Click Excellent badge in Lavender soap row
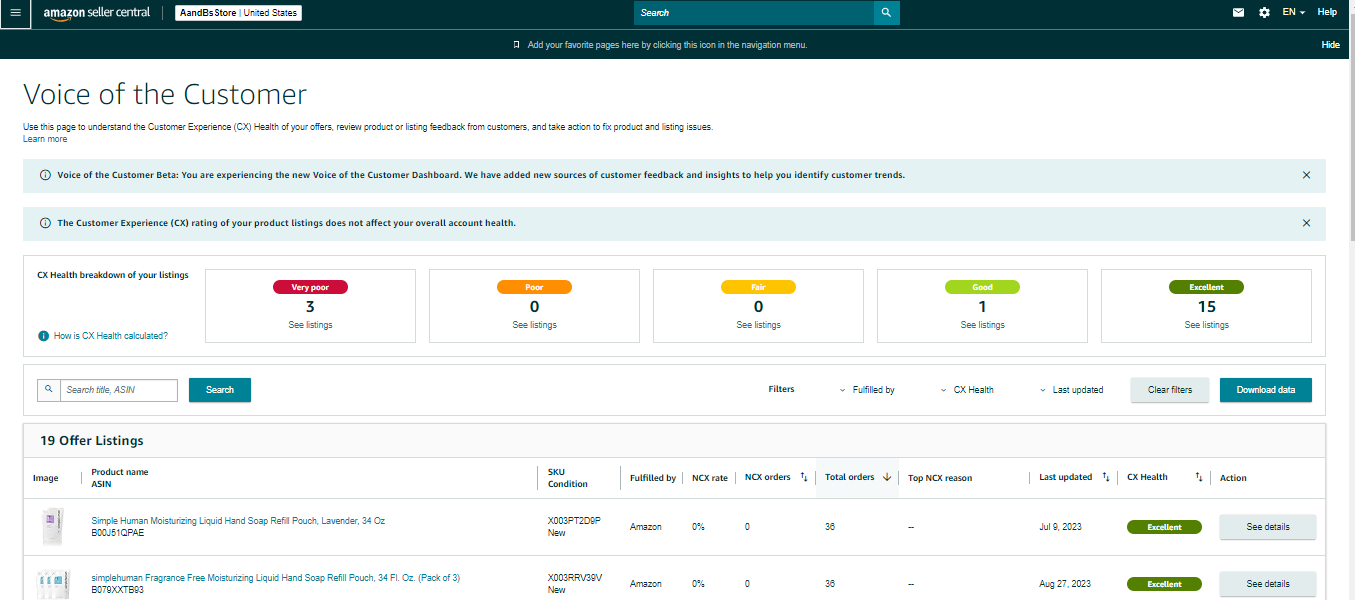The width and height of the screenshot is (1355, 600). (1164, 527)
